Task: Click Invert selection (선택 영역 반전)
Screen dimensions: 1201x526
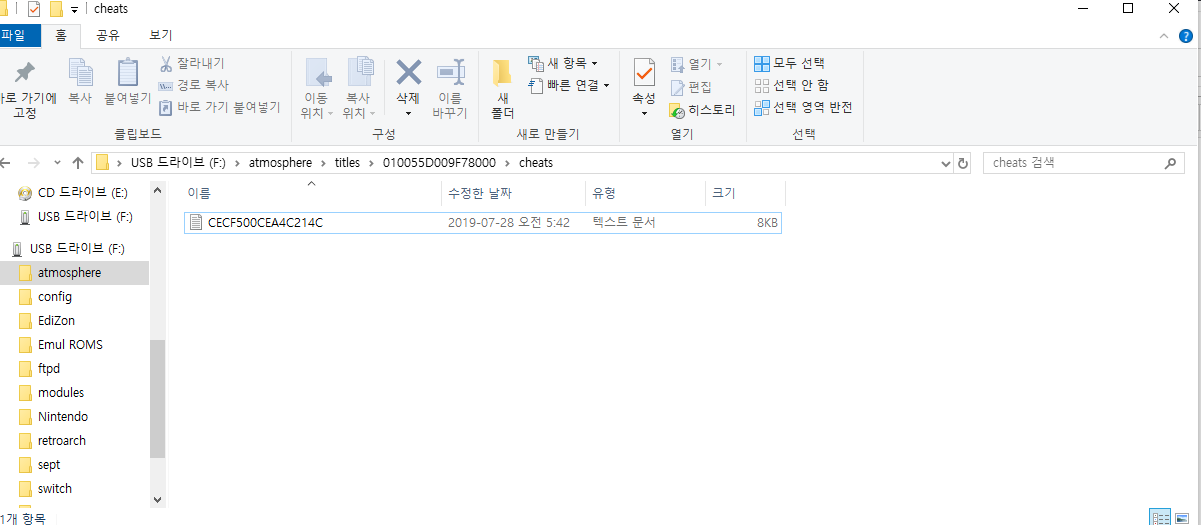Action: (x=804, y=108)
